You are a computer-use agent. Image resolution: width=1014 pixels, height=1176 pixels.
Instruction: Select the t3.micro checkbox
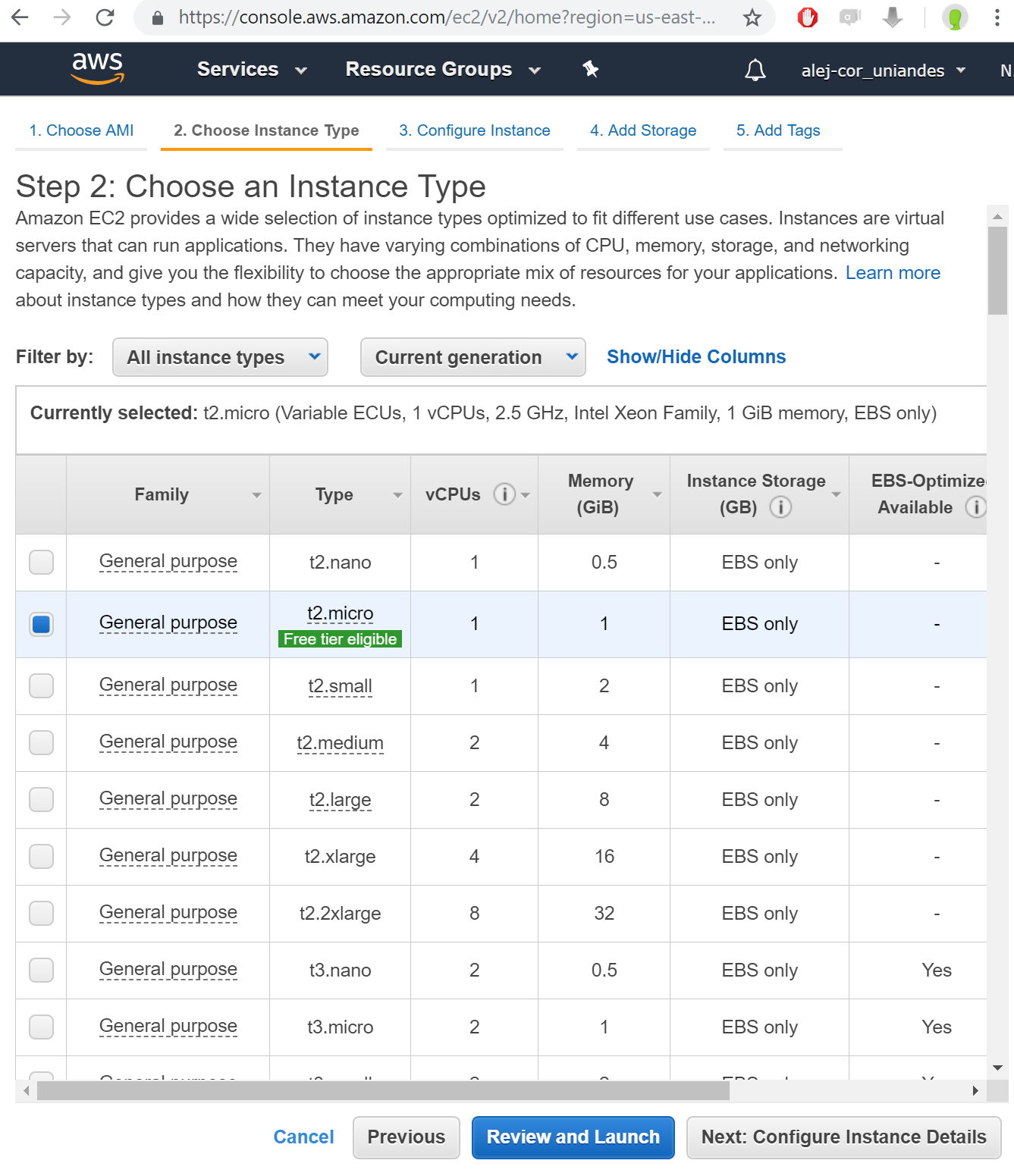(41, 1027)
